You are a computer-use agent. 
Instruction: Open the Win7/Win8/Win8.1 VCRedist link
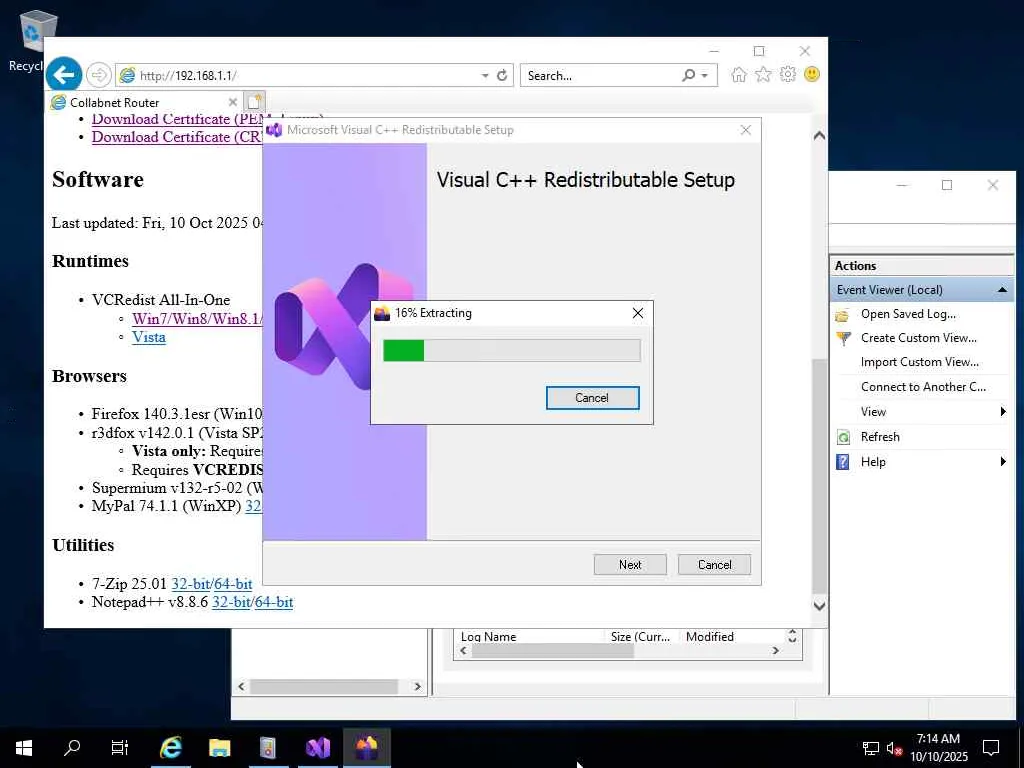pos(197,319)
